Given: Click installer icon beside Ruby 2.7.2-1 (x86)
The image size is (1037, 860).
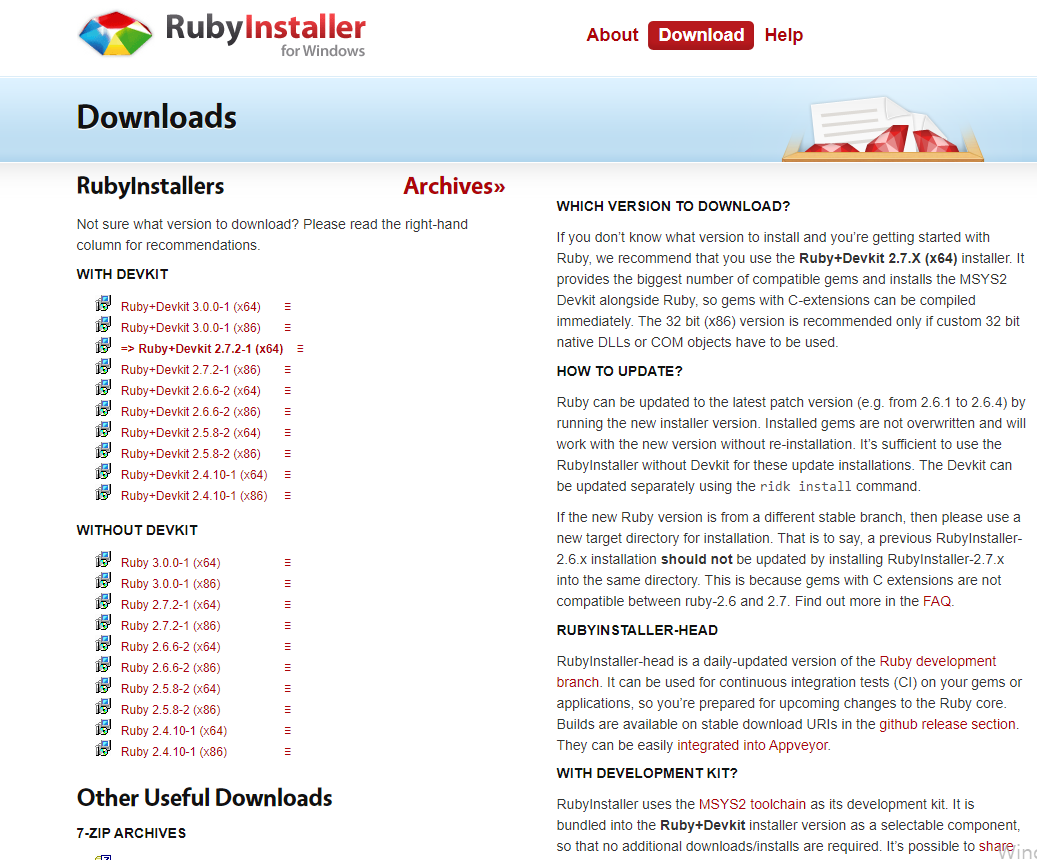Looking at the screenshot, I should point(103,623).
